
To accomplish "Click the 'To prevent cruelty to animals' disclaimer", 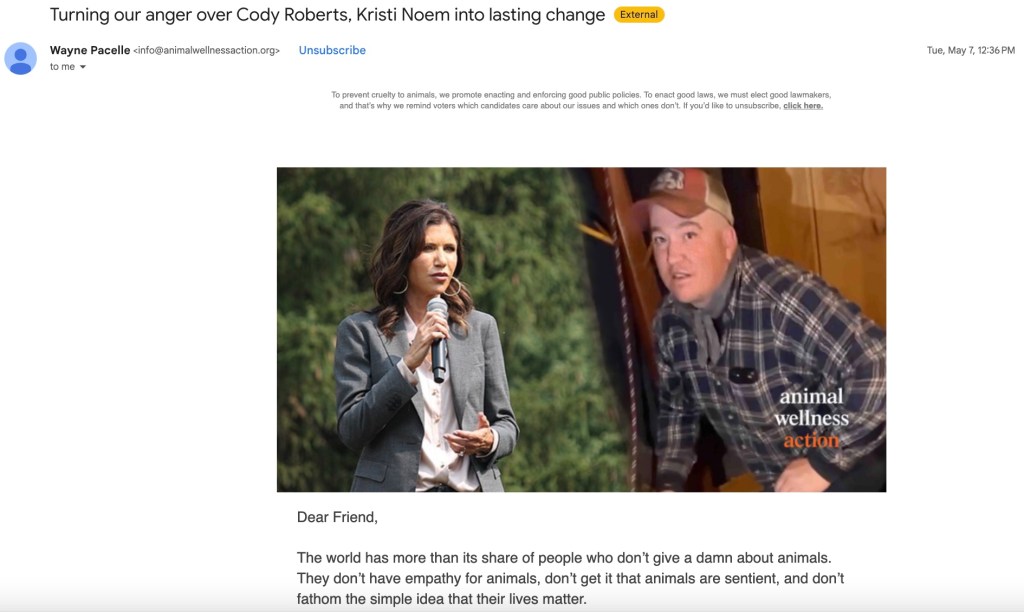I will pyautogui.click(x=581, y=100).
